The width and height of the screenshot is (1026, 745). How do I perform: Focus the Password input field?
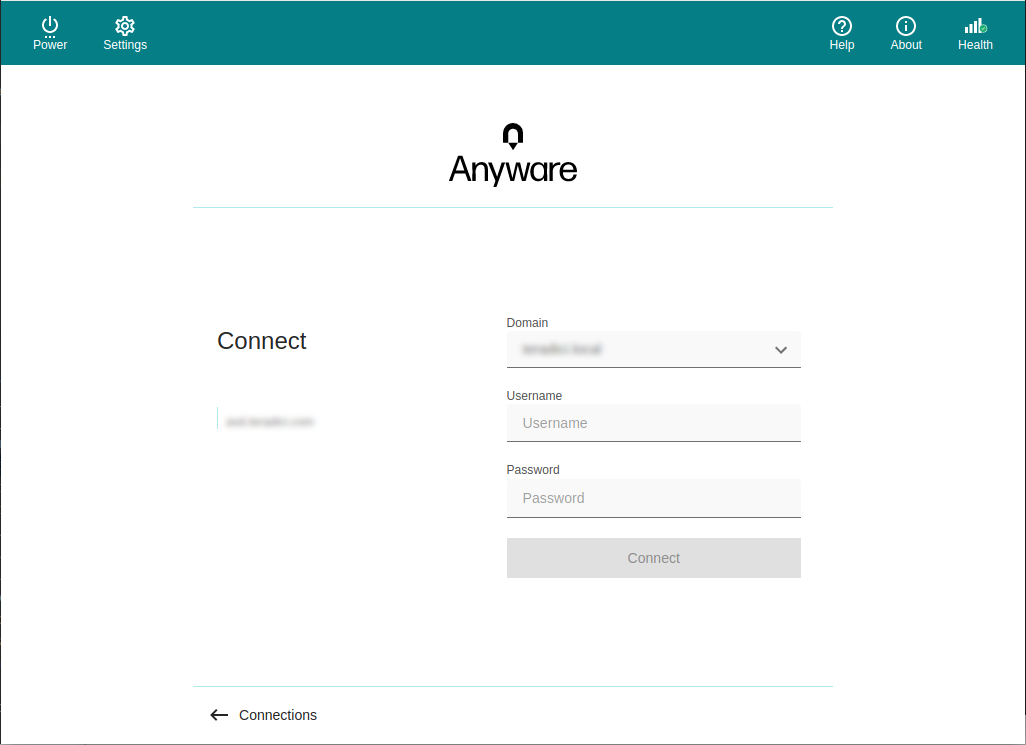(x=653, y=498)
